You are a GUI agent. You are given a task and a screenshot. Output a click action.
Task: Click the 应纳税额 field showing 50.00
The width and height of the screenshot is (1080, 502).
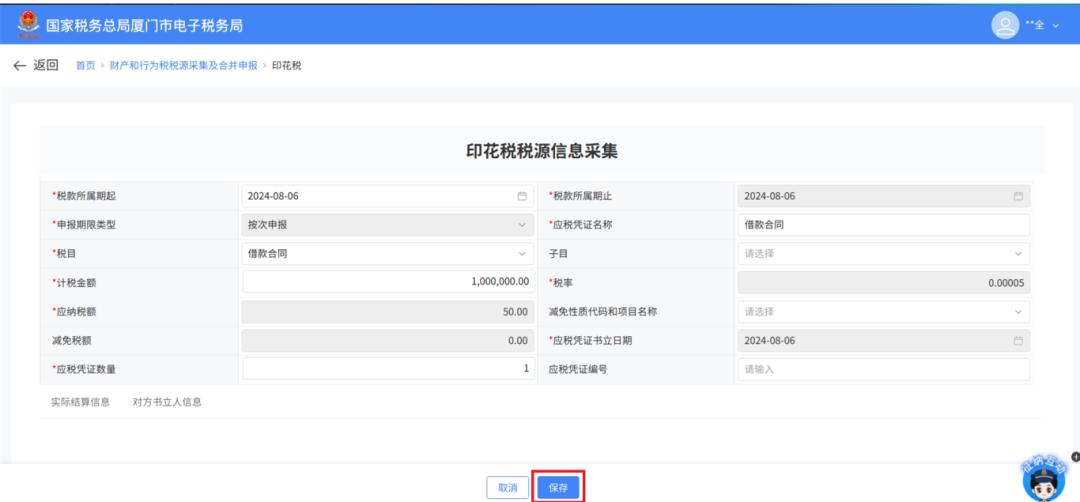pyautogui.click(x=388, y=311)
